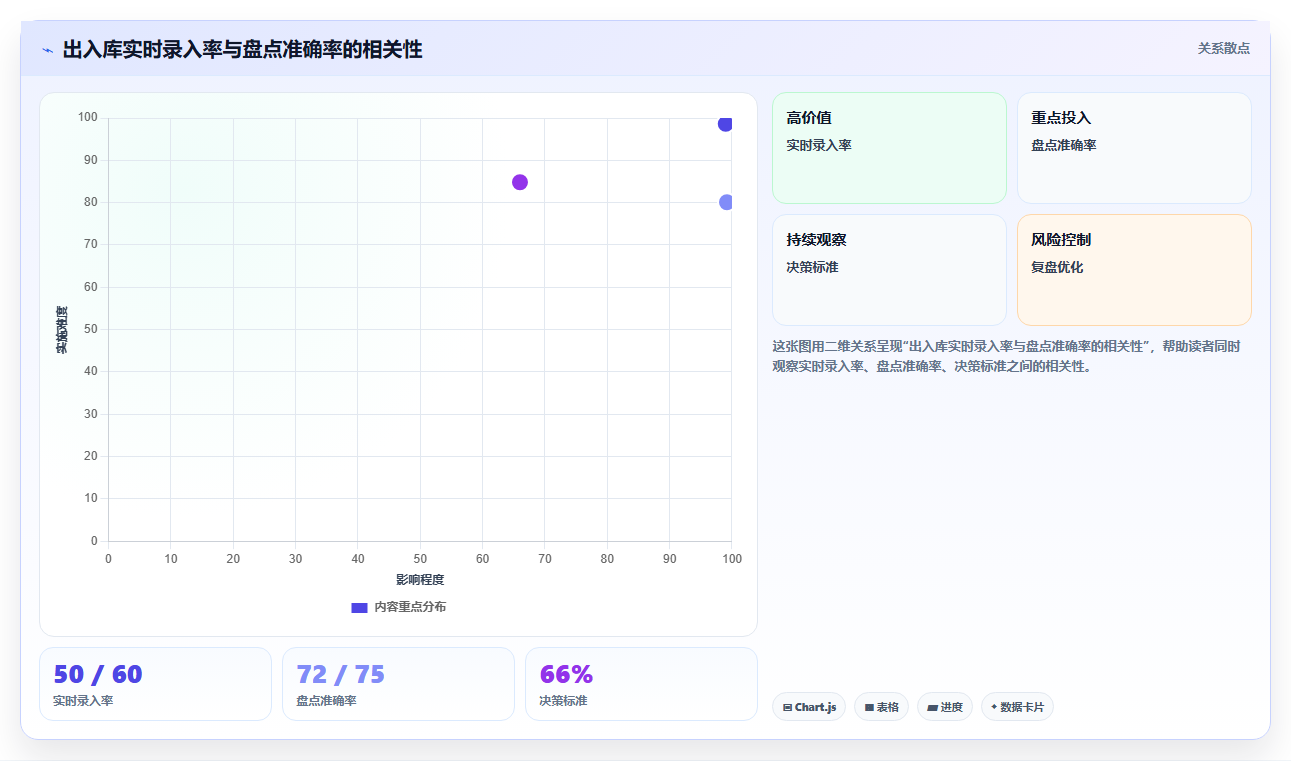Click the Chart.js tag

809,707
